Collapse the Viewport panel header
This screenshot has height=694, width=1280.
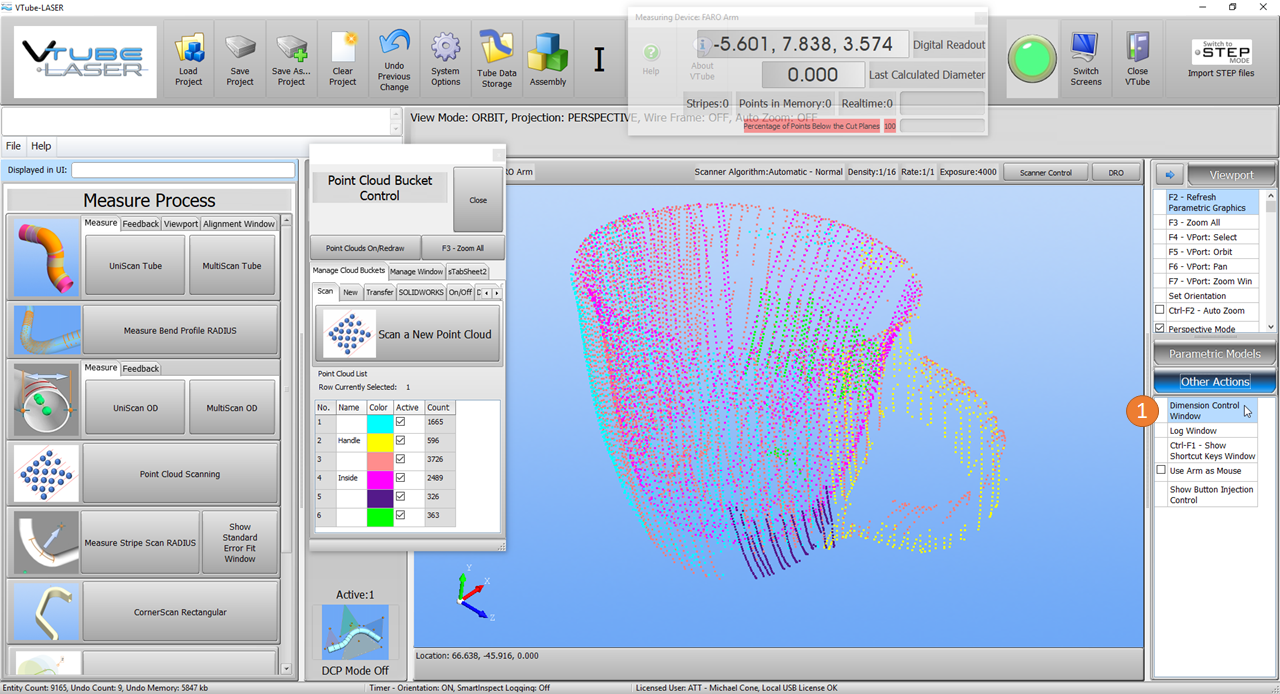tap(1231, 174)
